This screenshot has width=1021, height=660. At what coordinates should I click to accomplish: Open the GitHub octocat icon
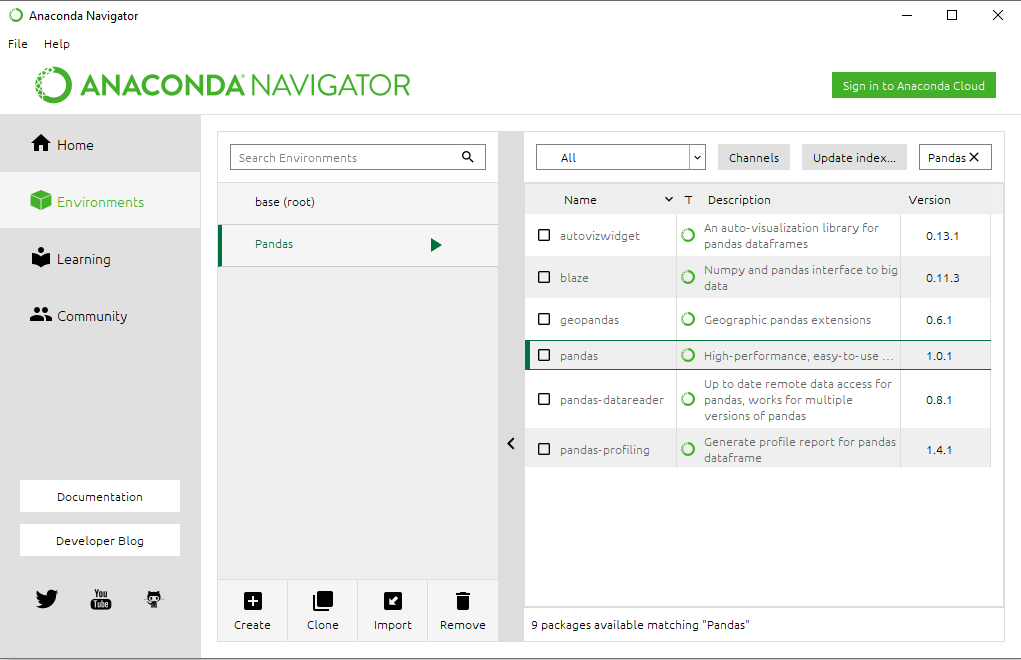coord(154,599)
